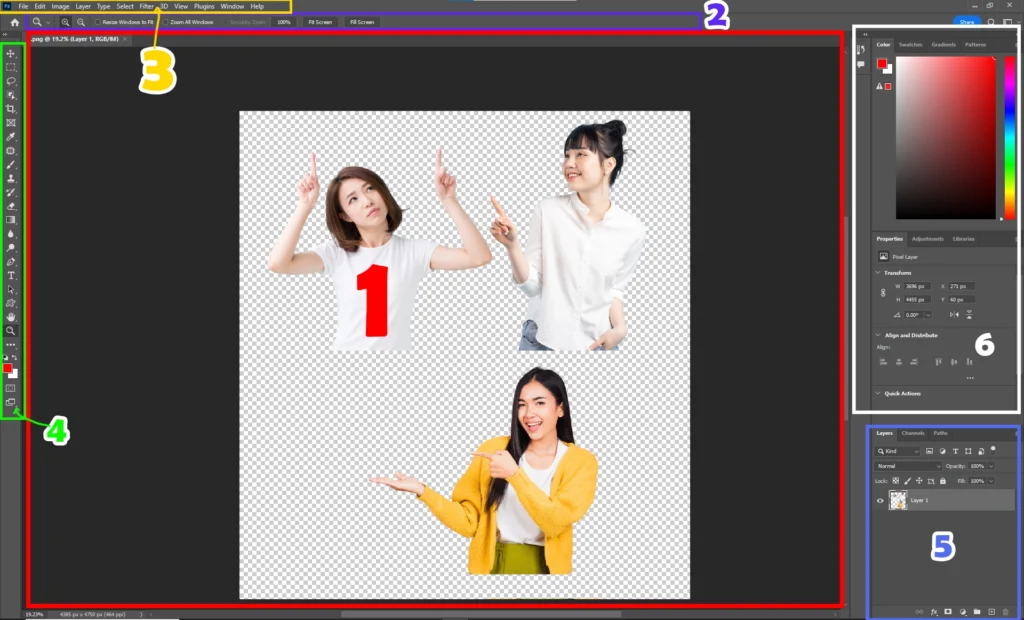This screenshot has width=1024, height=620.
Task: Switch to the Channels tab
Action: point(913,433)
